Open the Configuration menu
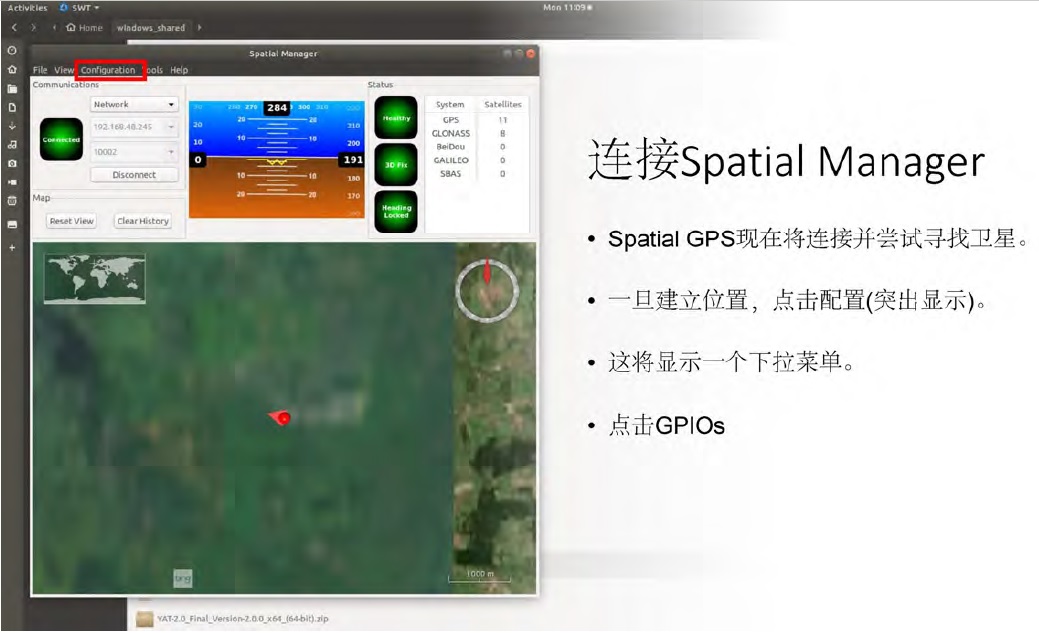This screenshot has width=1039, height=633. [x=108, y=70]
